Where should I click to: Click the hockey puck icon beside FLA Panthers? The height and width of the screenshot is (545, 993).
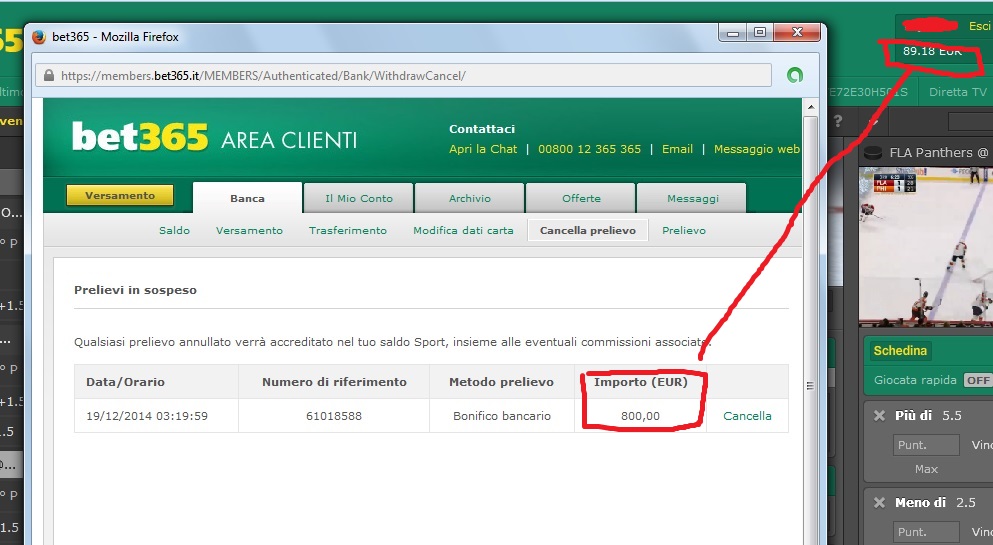(873, 153)
